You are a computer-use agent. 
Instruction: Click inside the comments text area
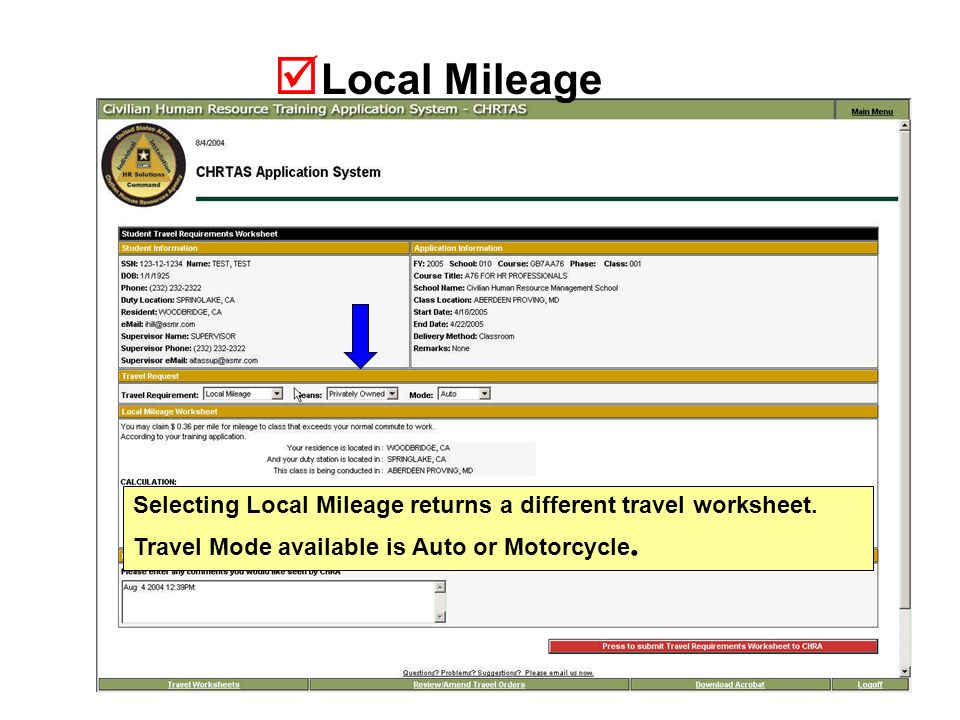click(x=278, y=602)
